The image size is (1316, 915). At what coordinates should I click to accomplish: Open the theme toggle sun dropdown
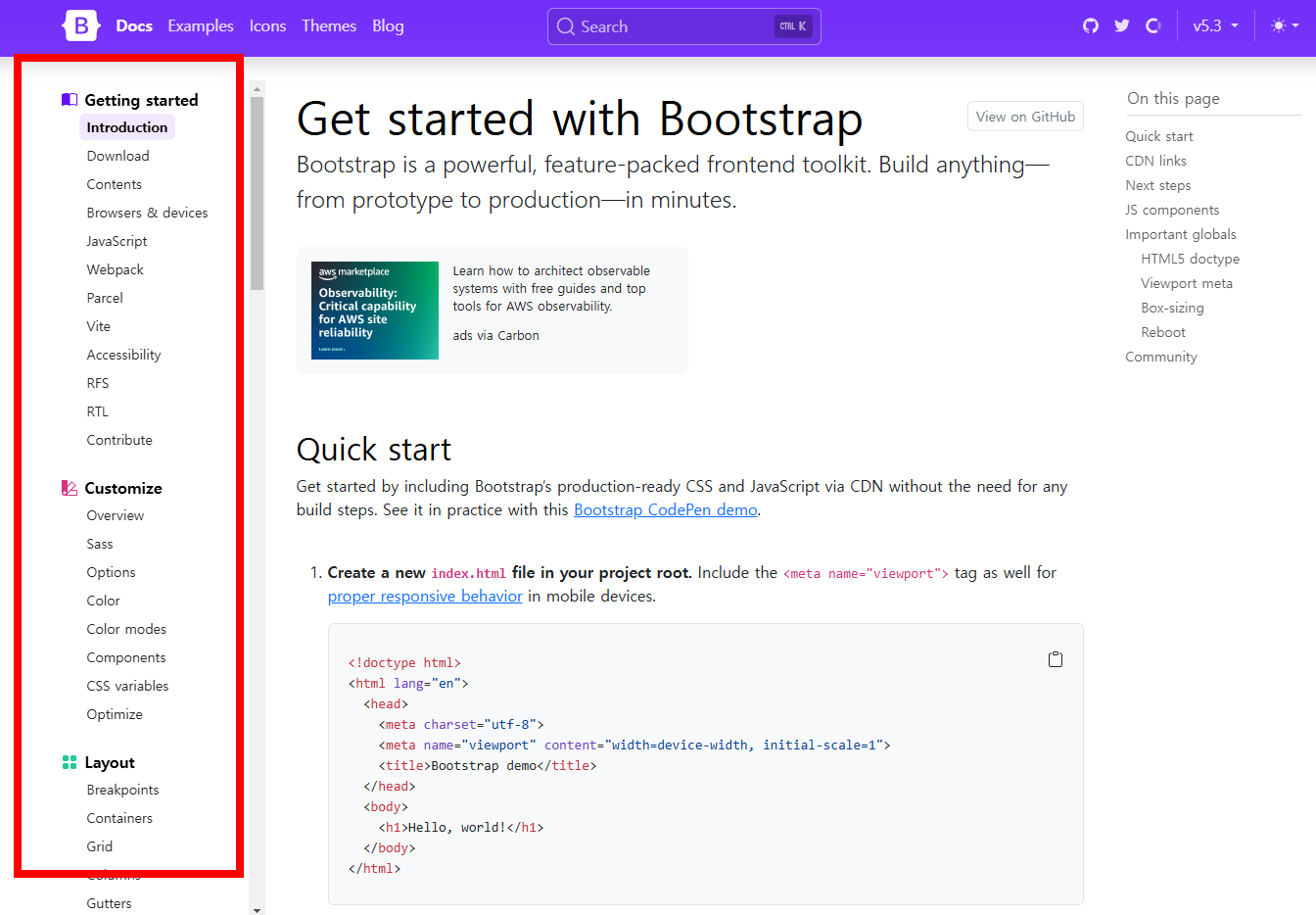click(1285, 26)
